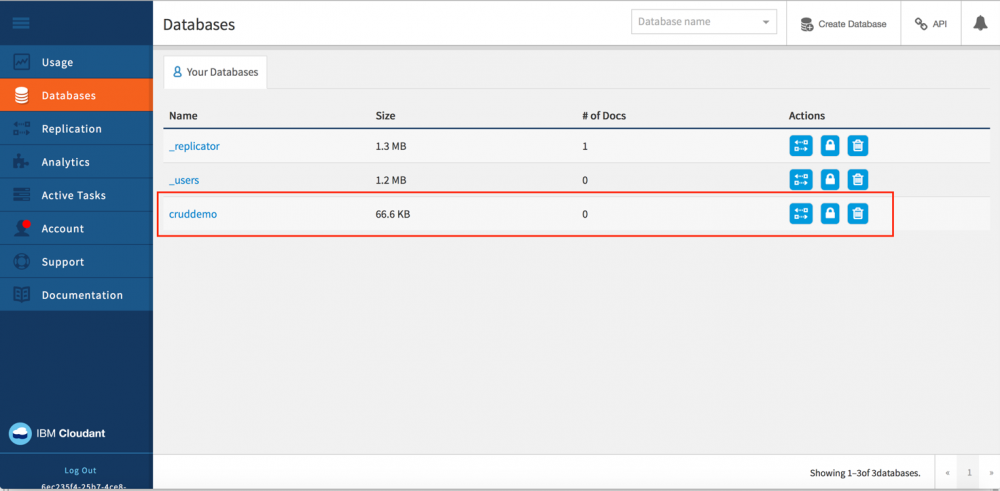This screenshot has width=1000, height=491.
Task: Replicate the _replicator database
Action: (801, 146)
